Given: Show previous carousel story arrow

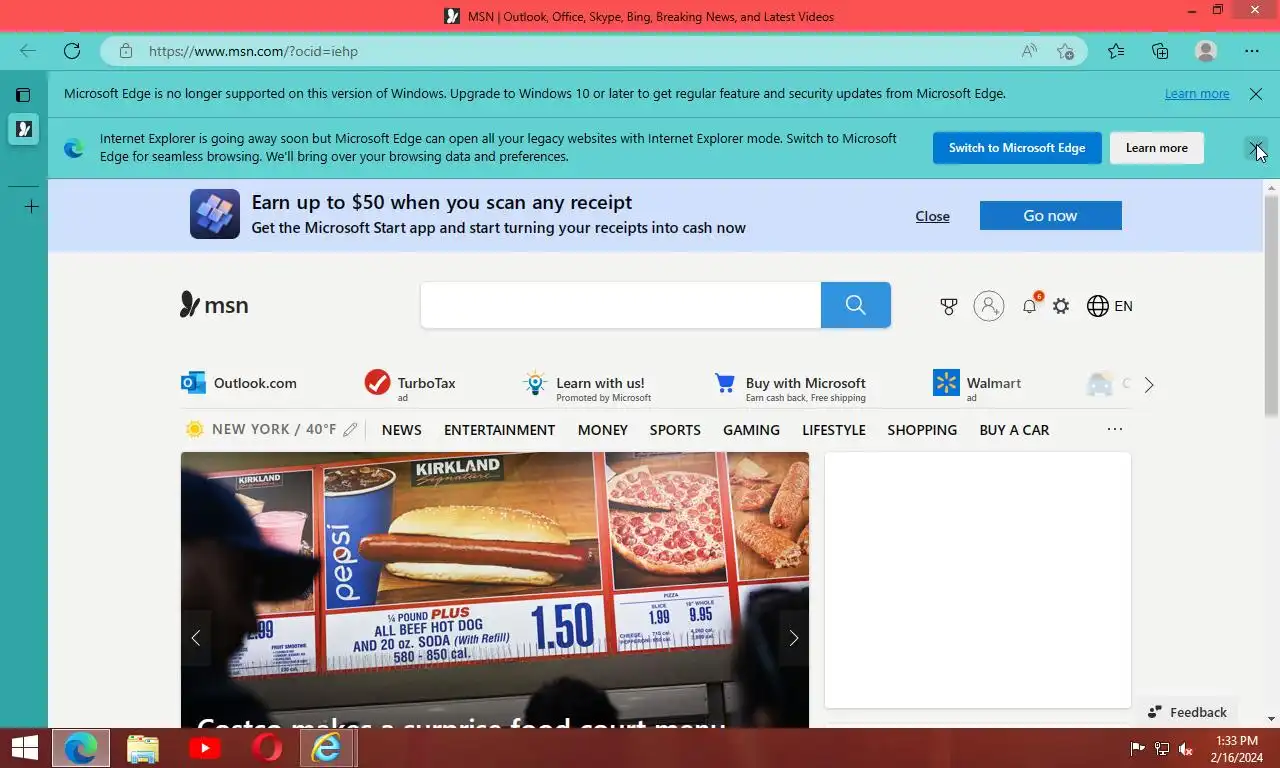Looking at the screenshot, I should (196, 638).
